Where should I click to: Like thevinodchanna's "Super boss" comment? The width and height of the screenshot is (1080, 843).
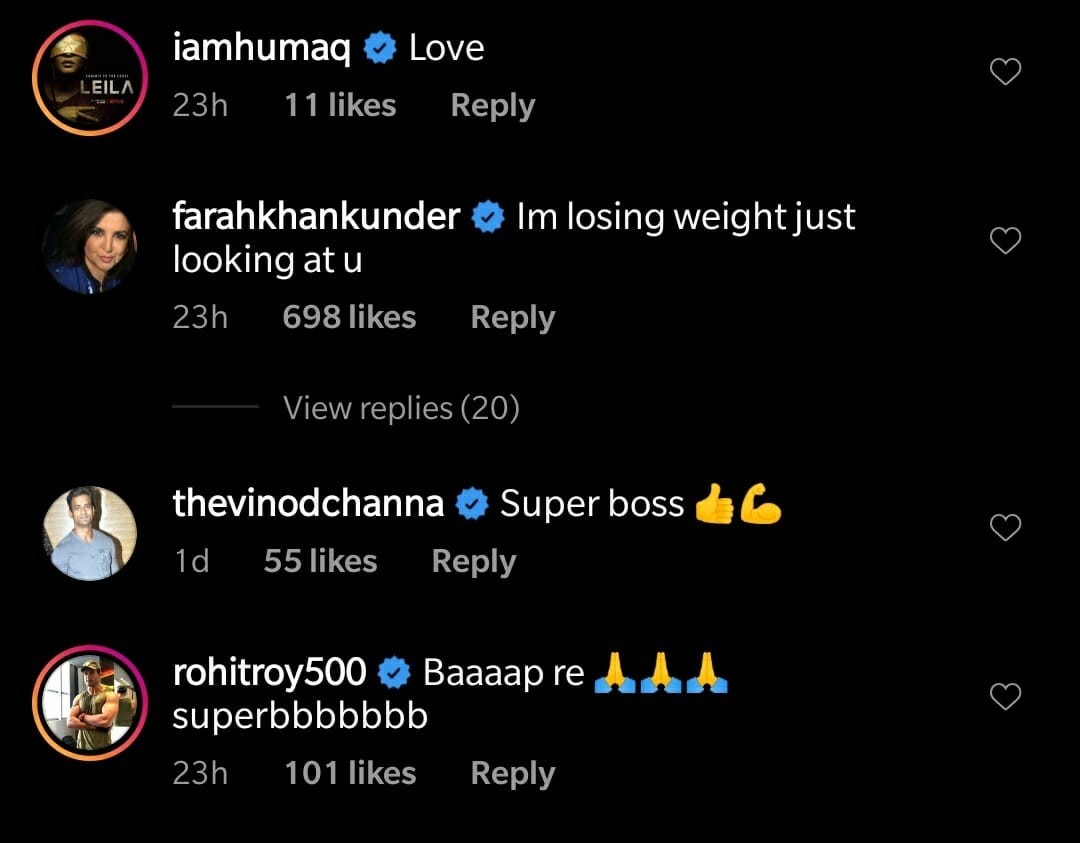(x=1005, y=527)
